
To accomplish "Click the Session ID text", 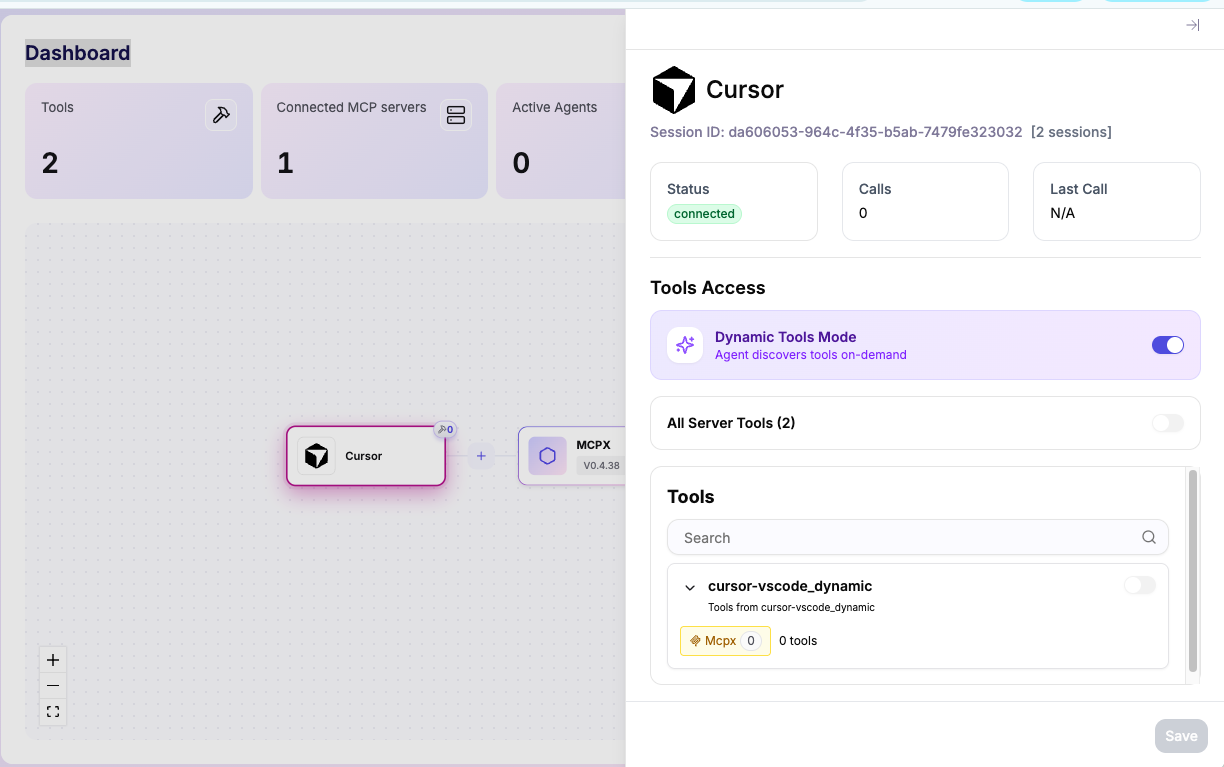I will (x=836, y=132).
